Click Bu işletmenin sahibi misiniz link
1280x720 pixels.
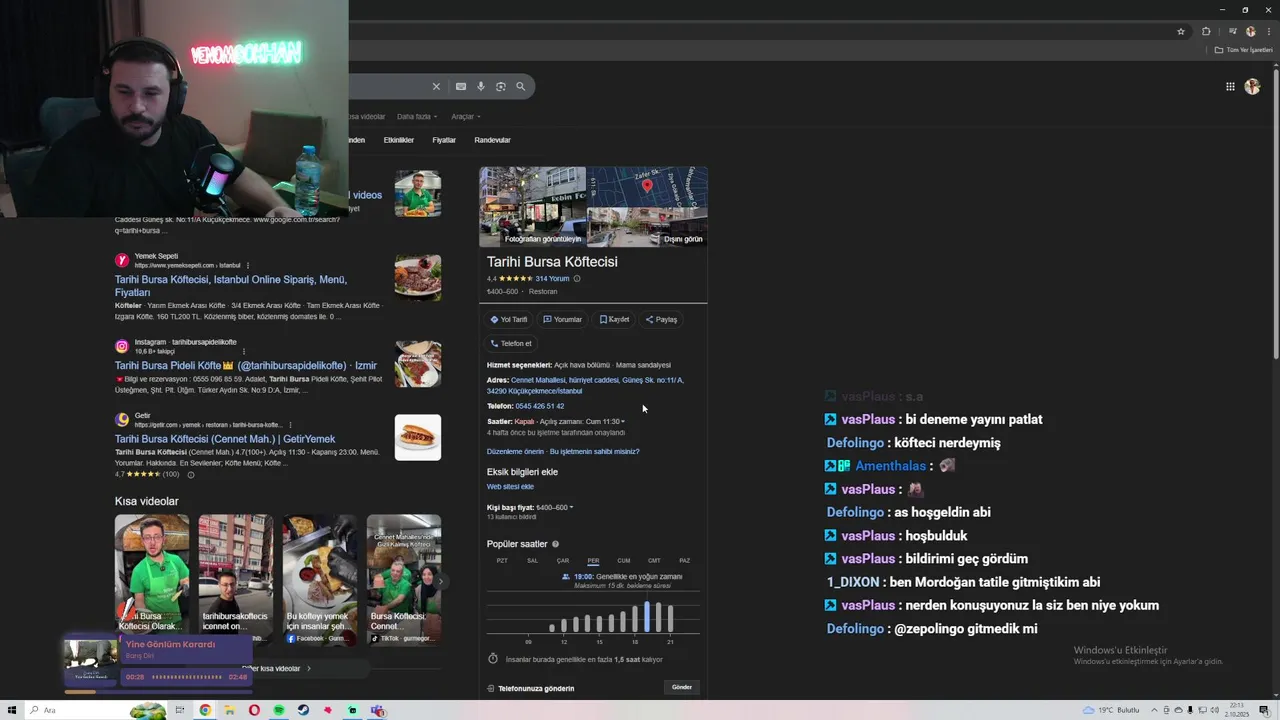pyautogui.click(x=594, y=452)
